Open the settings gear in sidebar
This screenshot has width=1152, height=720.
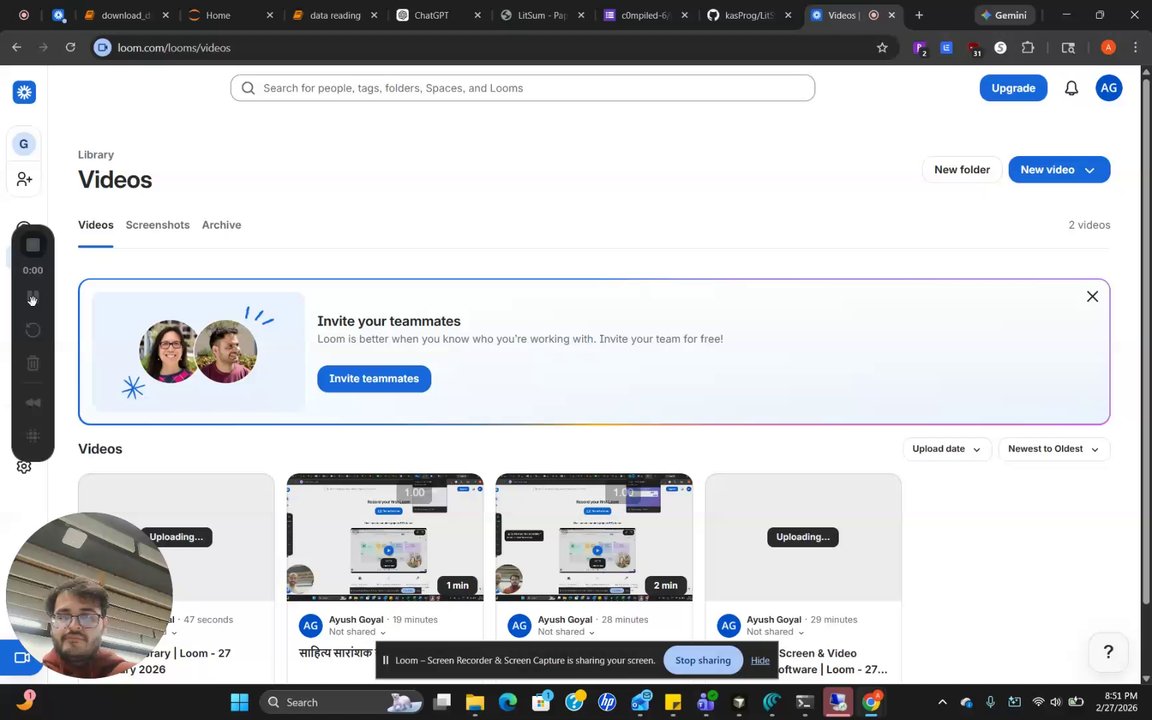(24, 467)
